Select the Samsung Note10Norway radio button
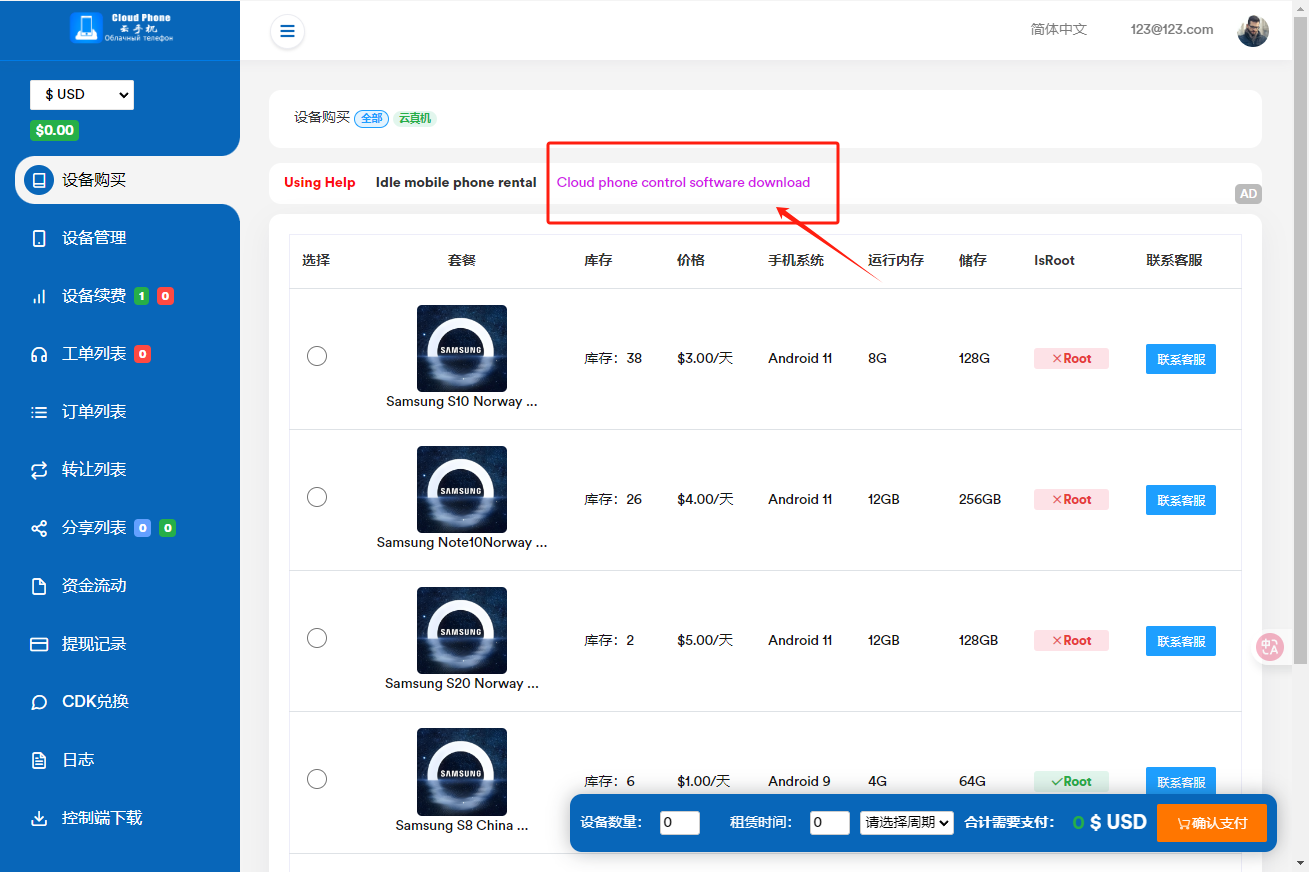Image resolution: width=1309 pixels, height=872 pixels. click(317, 497)
